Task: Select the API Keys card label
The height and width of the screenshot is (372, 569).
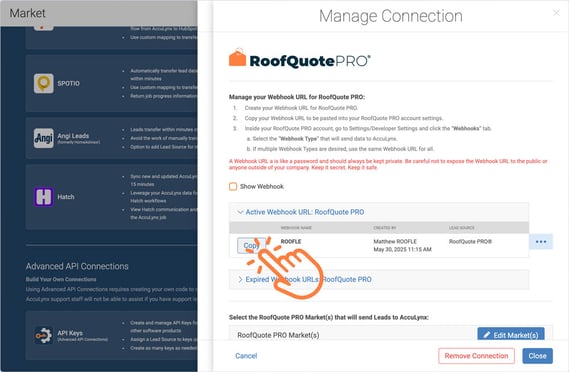Action: coord(70,333)
